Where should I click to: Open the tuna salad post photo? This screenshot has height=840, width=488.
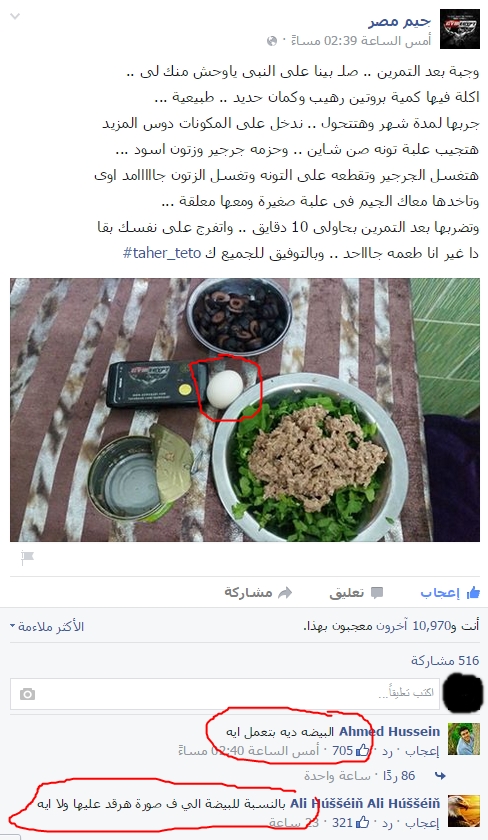[x=245, y=410]
